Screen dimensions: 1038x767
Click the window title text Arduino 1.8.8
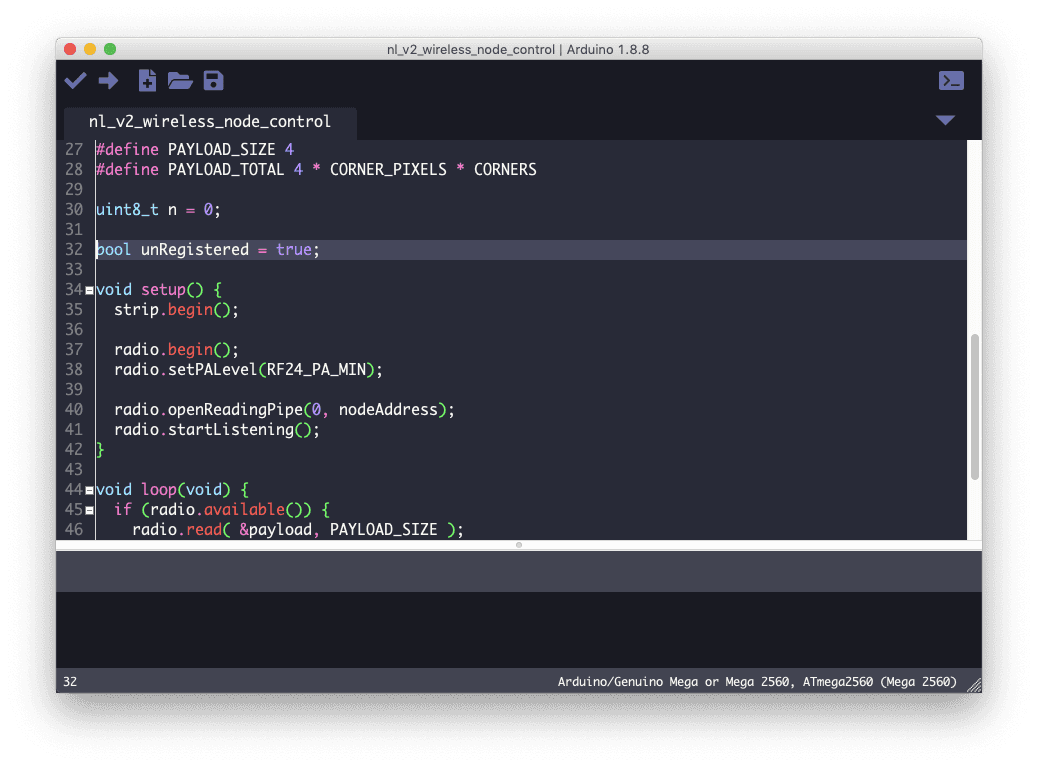(x=608, y=50)
